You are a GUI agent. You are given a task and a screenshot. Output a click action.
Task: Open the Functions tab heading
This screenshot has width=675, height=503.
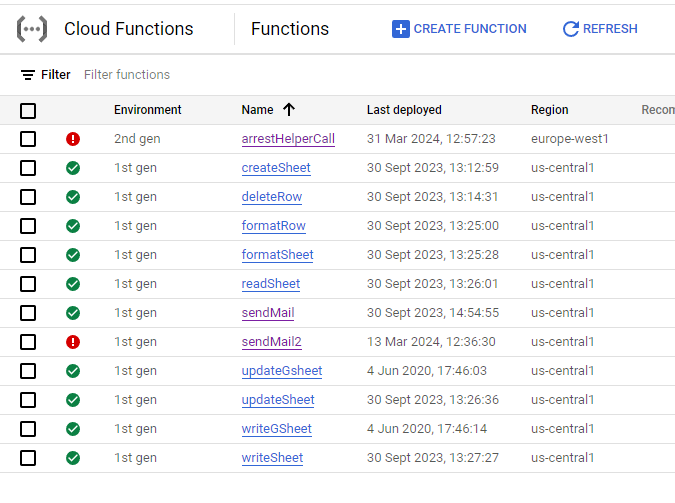tap(290, 29)
